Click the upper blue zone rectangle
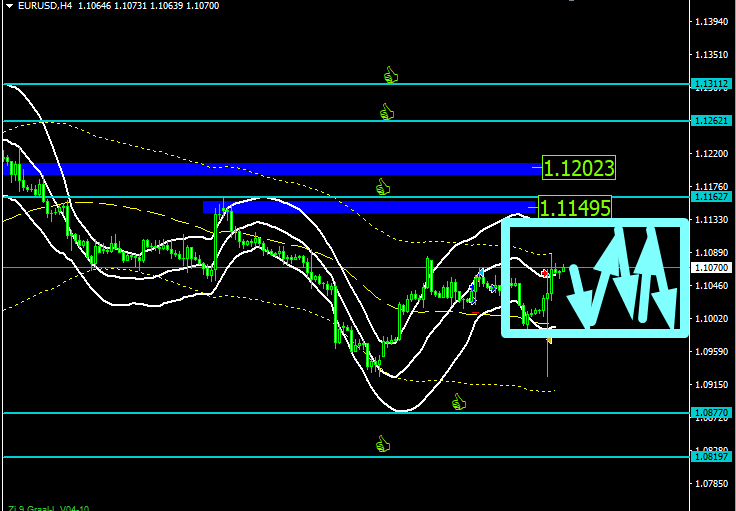Viewport: 736px width, 511px height. (272, 169)
